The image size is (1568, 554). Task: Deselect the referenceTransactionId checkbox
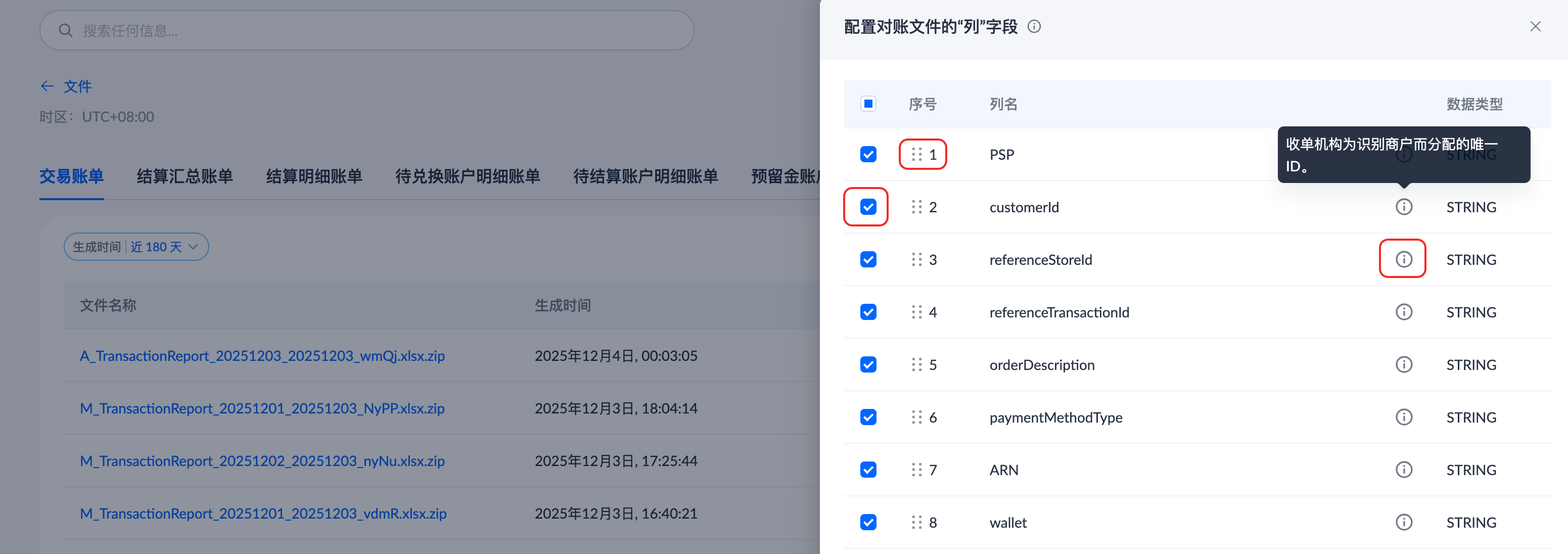(868, 312)
